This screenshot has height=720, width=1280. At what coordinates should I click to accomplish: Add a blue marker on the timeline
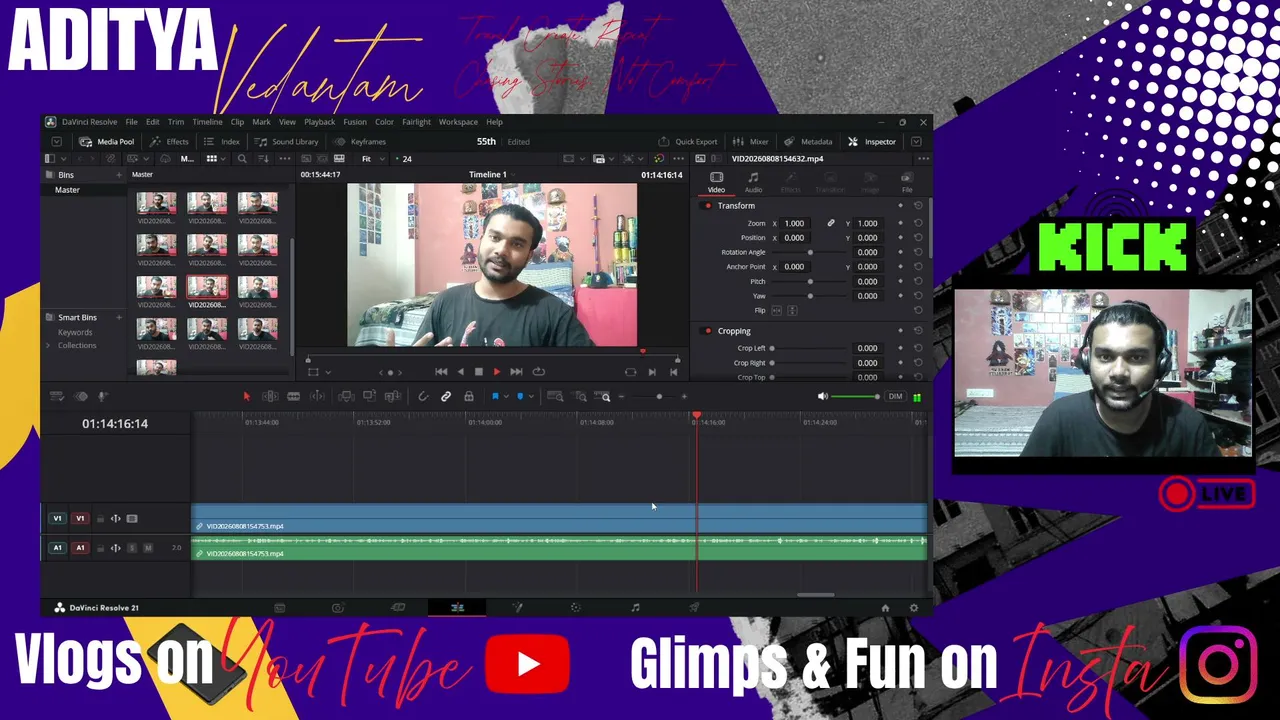519,397
